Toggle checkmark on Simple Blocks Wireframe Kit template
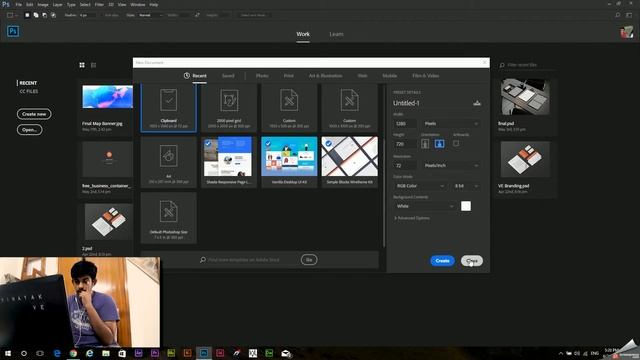Screen dimensions: 640x360 pyautogui.click(x=328, y=143)
